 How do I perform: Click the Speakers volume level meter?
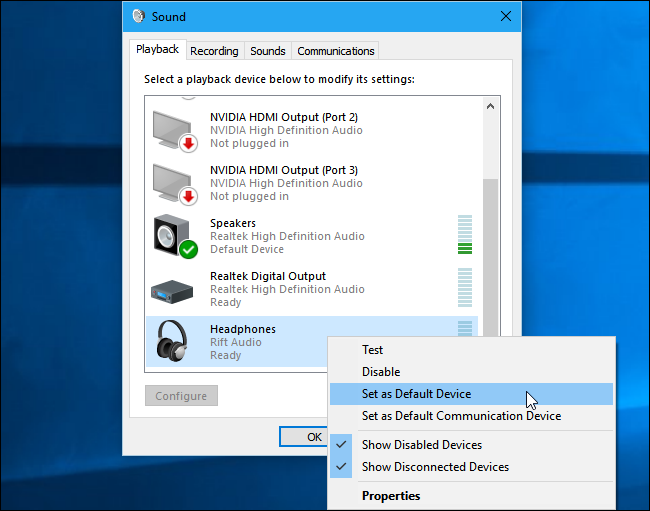tap(464, 235)
